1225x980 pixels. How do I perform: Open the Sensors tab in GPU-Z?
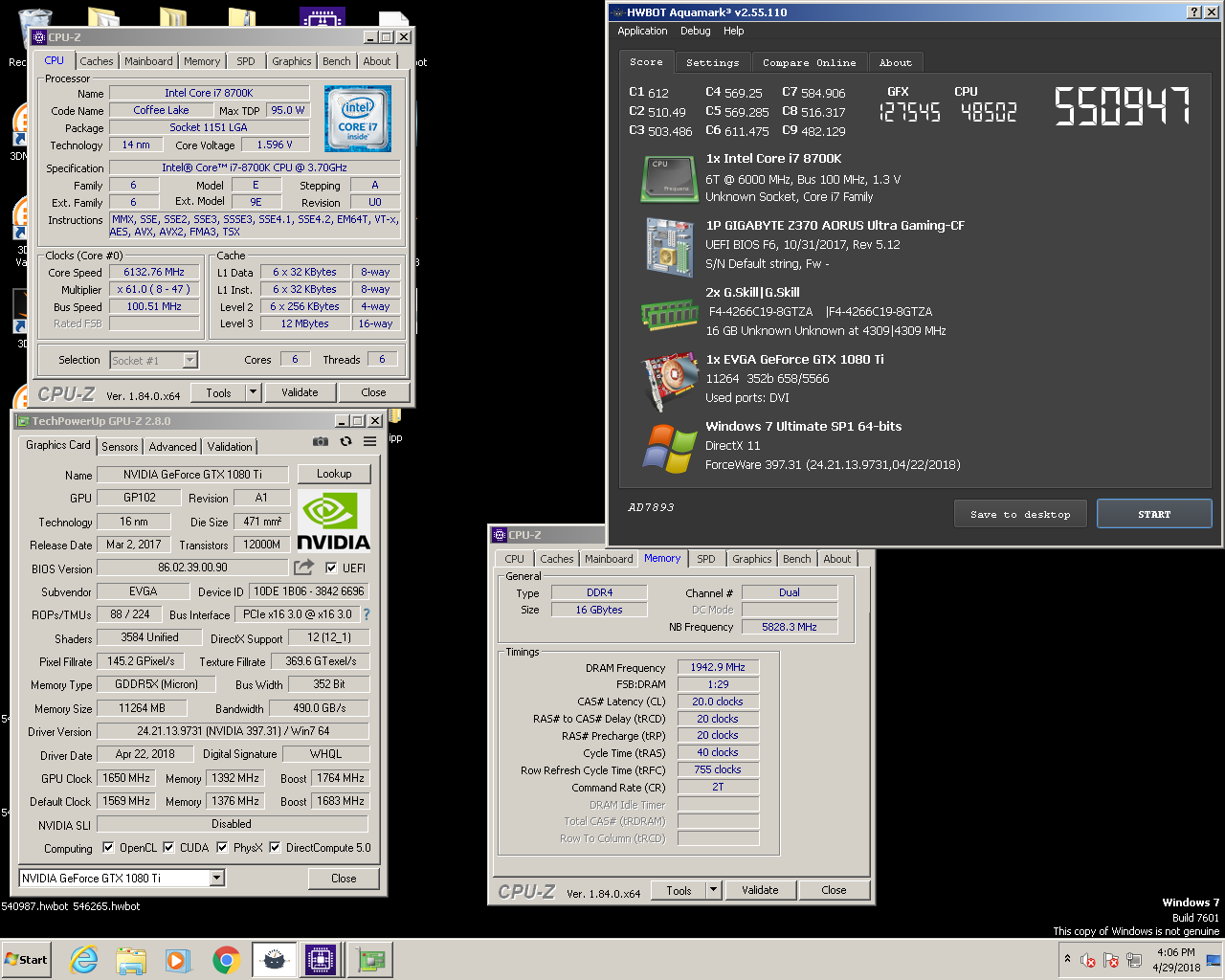120,446
